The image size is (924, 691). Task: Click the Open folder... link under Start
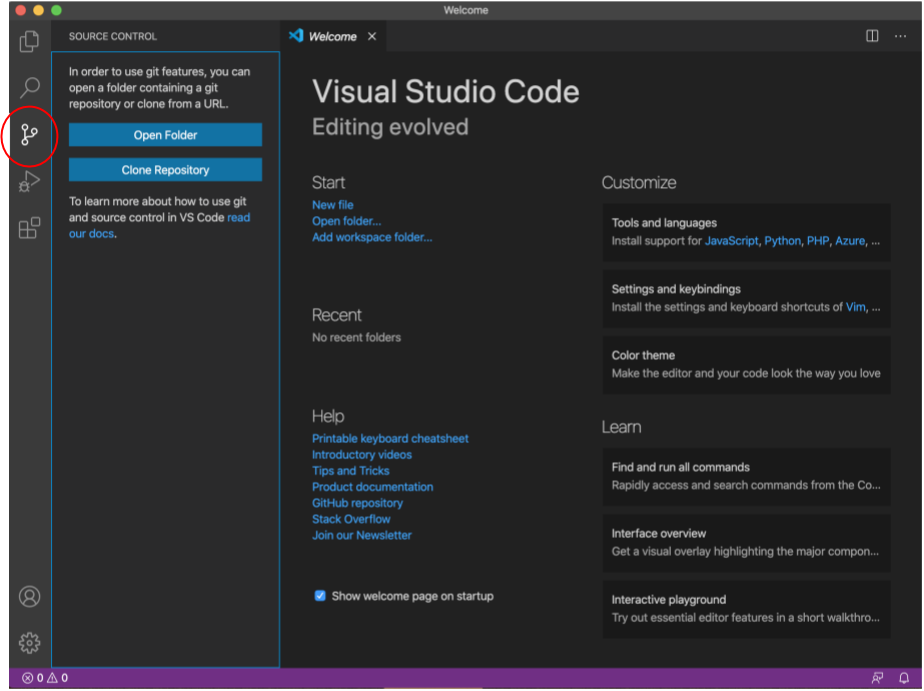346,221
